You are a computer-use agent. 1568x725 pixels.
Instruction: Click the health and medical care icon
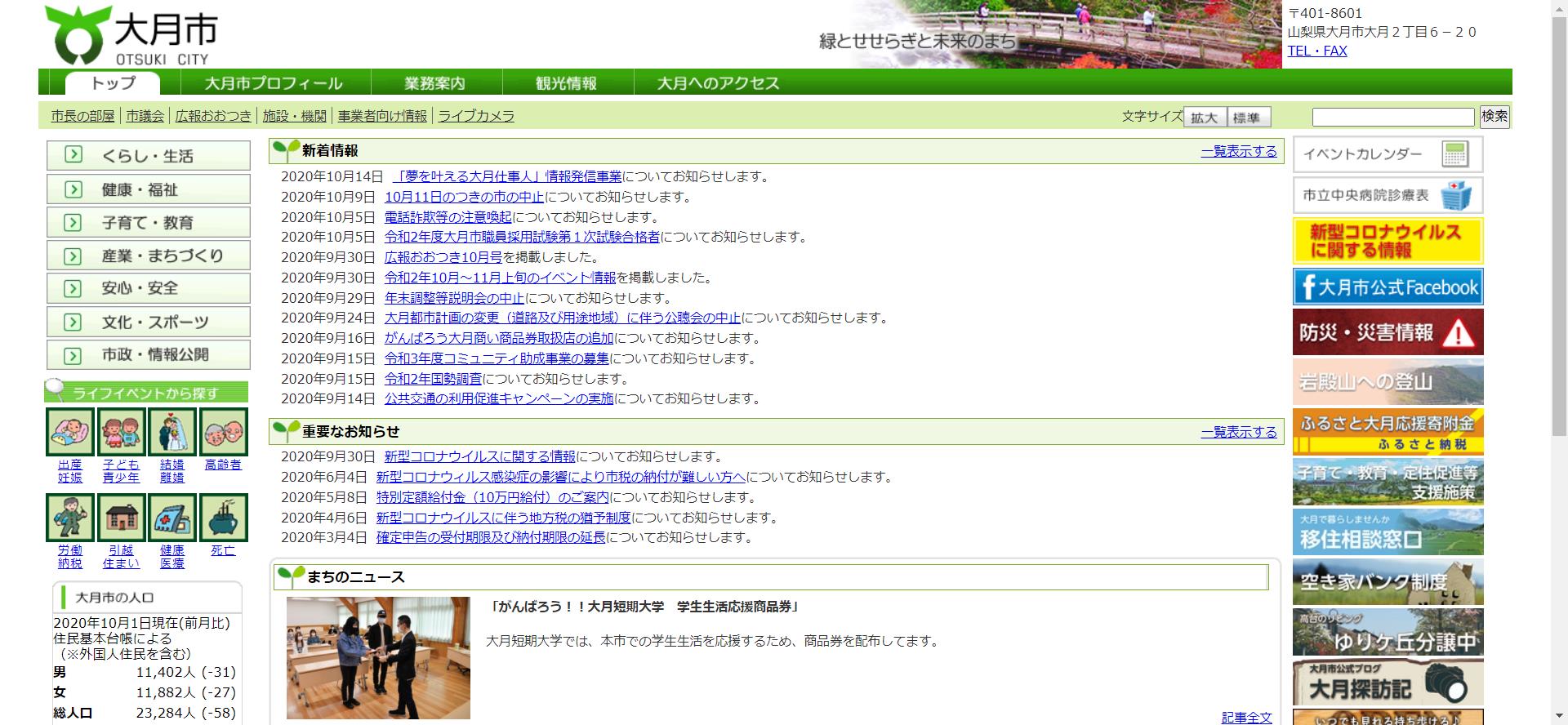[172, 518]
